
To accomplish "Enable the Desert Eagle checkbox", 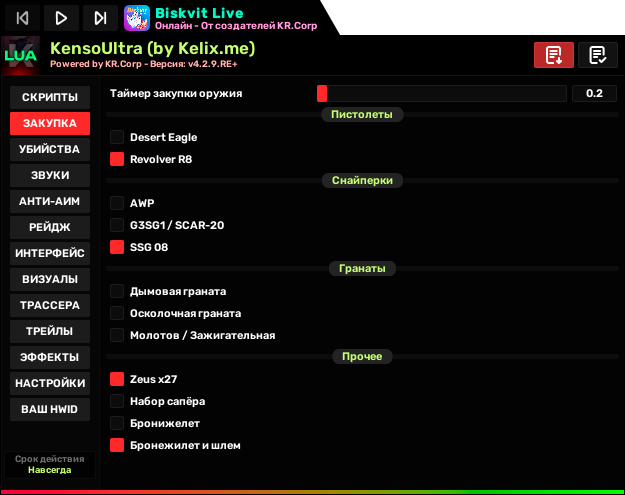I will [117, 137].
